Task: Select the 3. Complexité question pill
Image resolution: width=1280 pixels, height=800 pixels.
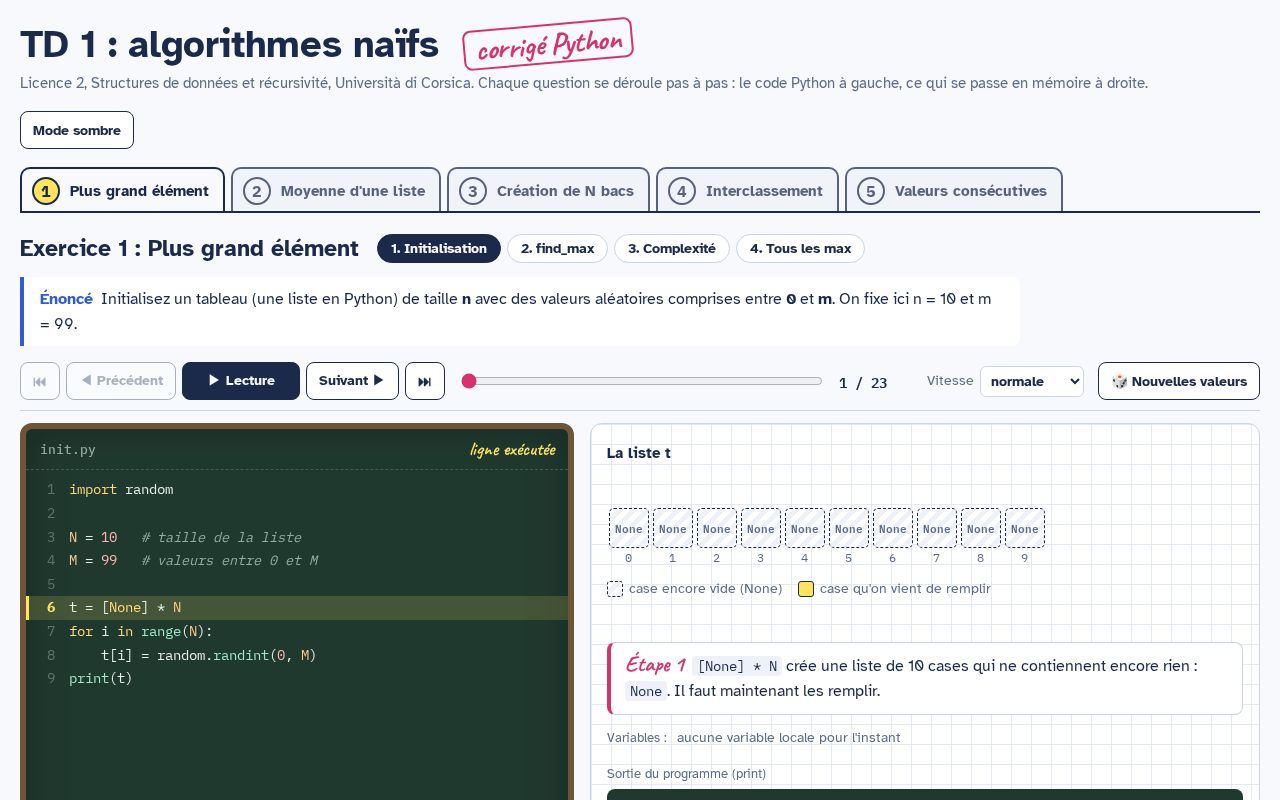Action: coord(672,248)
